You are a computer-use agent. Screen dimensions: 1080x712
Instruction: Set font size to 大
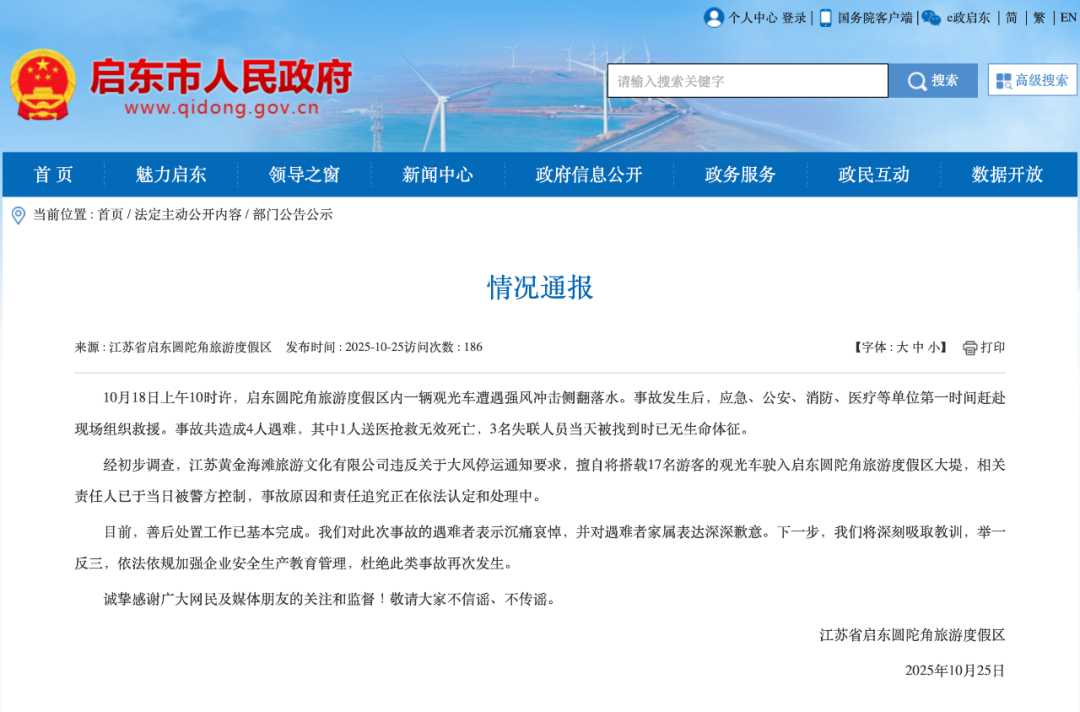[x=902, y=348]
